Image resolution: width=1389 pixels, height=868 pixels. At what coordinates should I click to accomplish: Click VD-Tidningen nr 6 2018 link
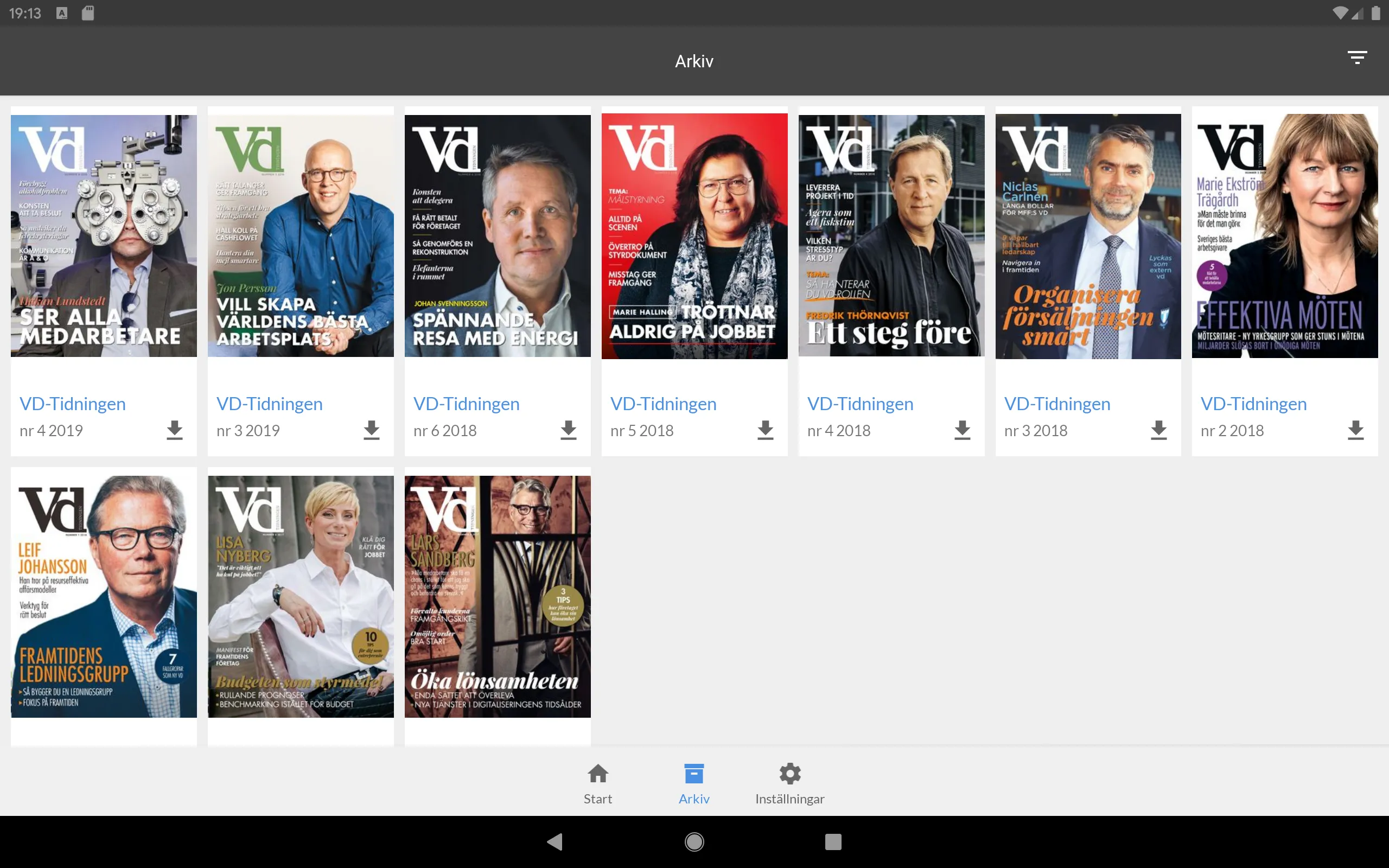pyautogui.click(x=467, y=403)
